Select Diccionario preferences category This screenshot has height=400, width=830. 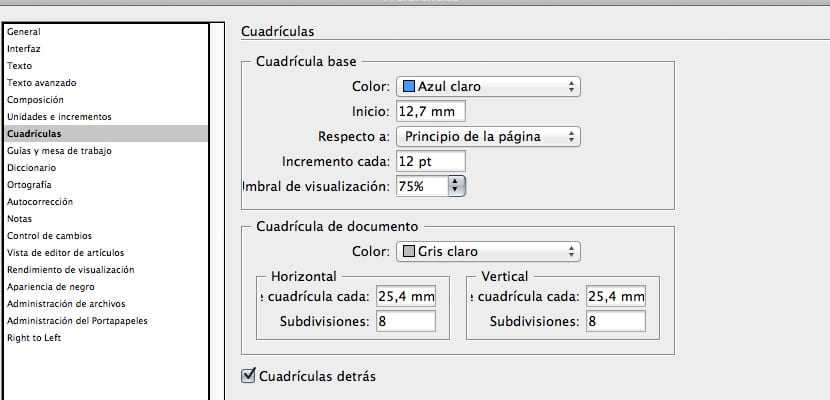31,167
